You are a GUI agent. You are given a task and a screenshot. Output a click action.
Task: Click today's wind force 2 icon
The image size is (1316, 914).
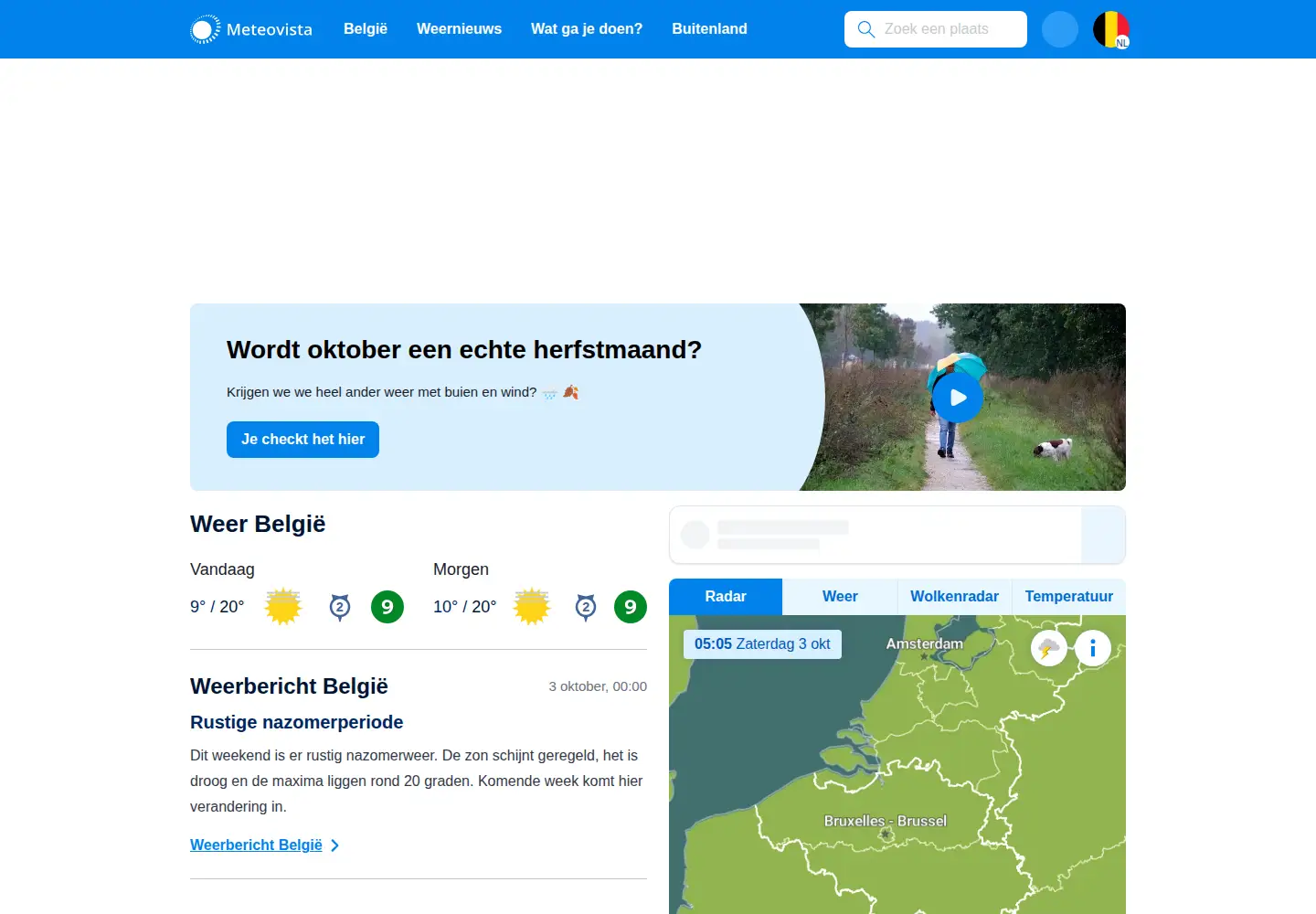pos(340,607)
